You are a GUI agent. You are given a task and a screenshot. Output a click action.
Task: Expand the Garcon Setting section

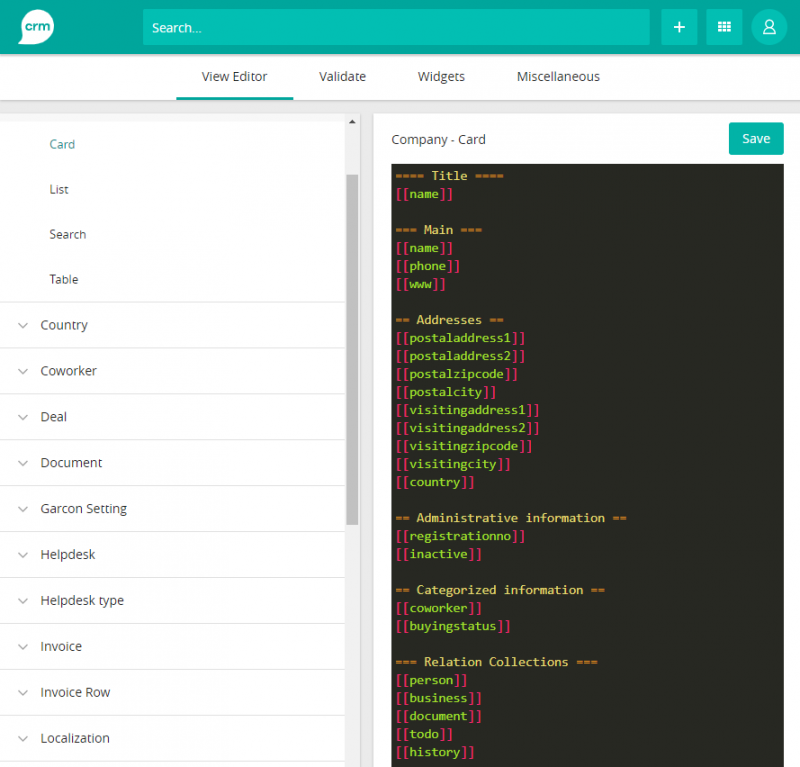pyautogui.click(x=83, y=509)
